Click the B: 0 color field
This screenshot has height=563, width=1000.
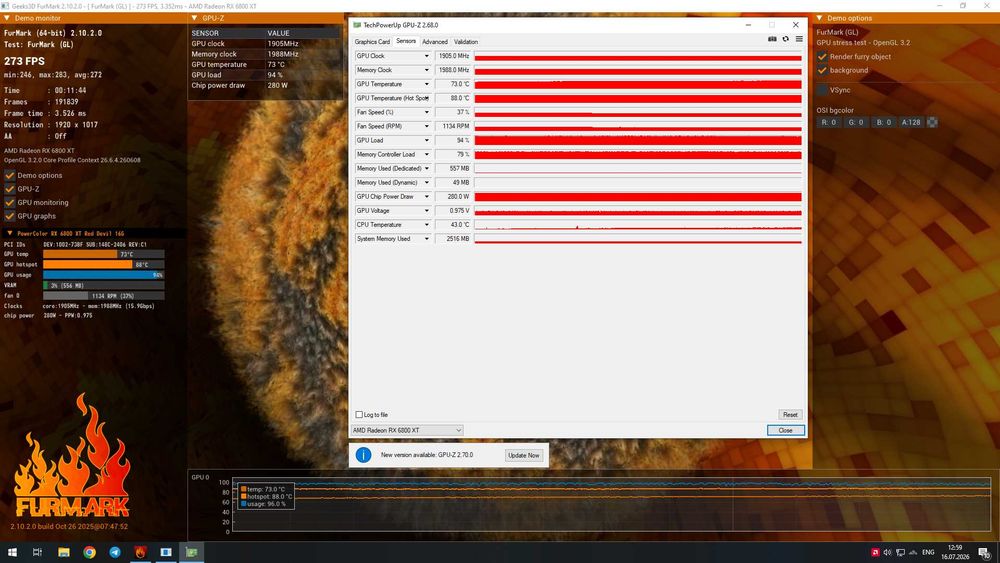[x=883, y=122]
